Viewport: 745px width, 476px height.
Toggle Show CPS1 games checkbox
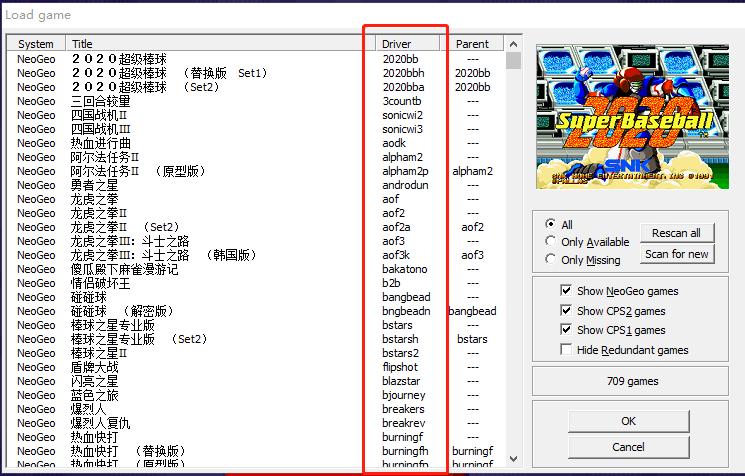[x=567, y=330]
